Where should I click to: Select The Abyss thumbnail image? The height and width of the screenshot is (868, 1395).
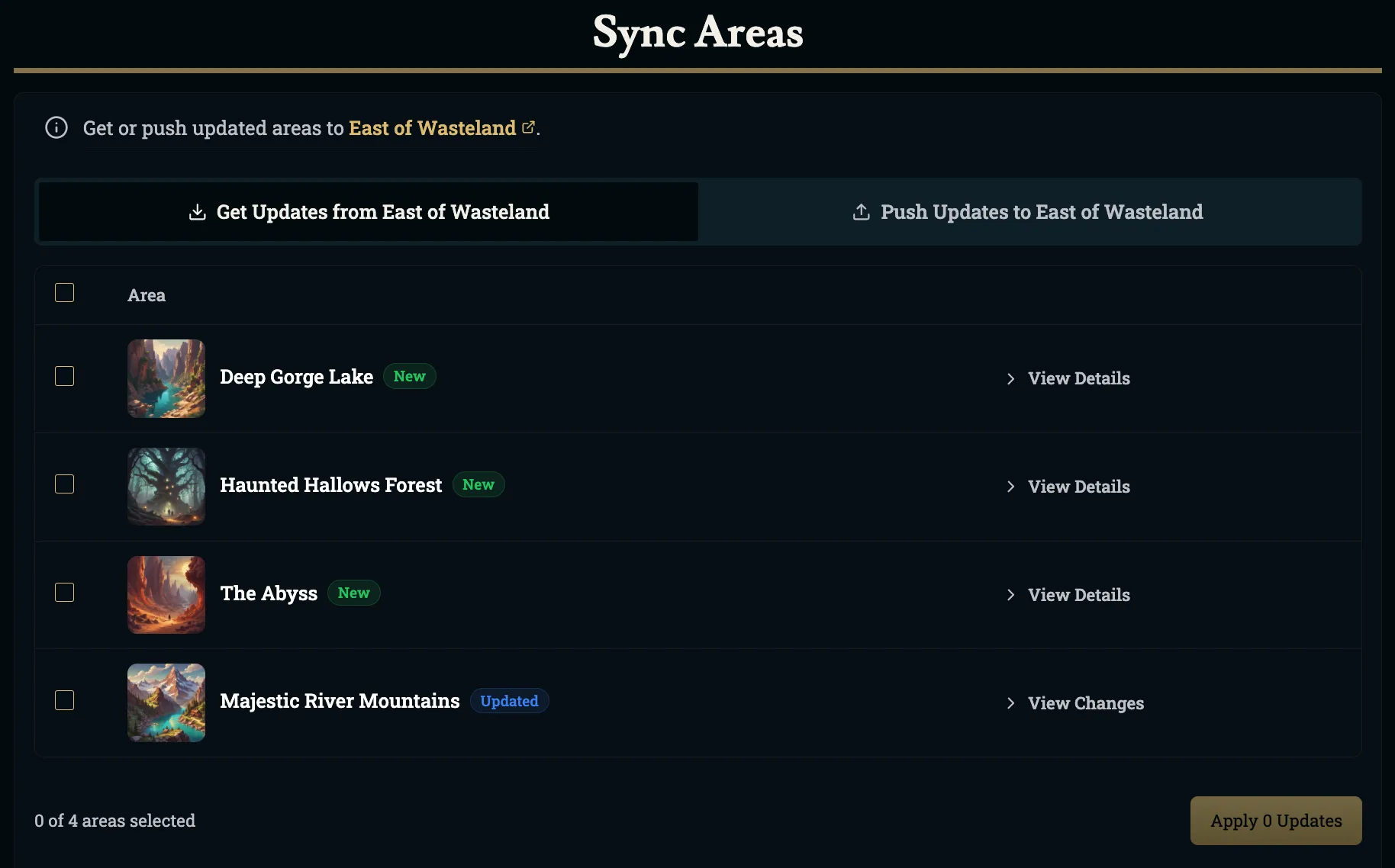(166, 594)
